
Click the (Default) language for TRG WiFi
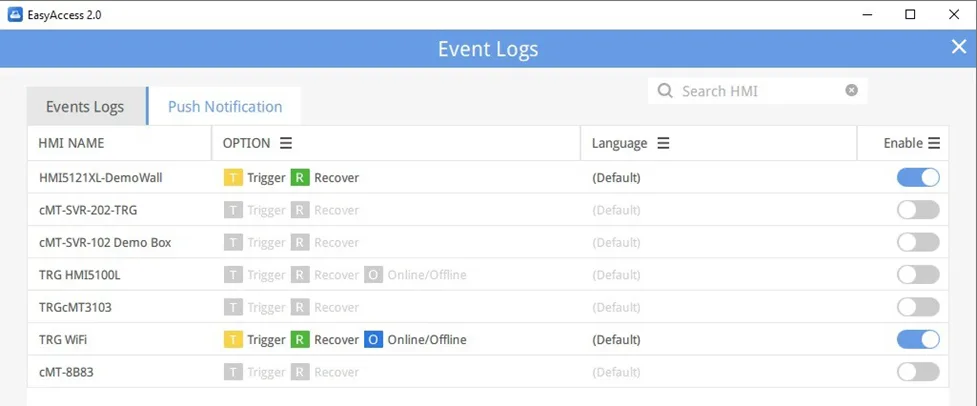(616, 339)
